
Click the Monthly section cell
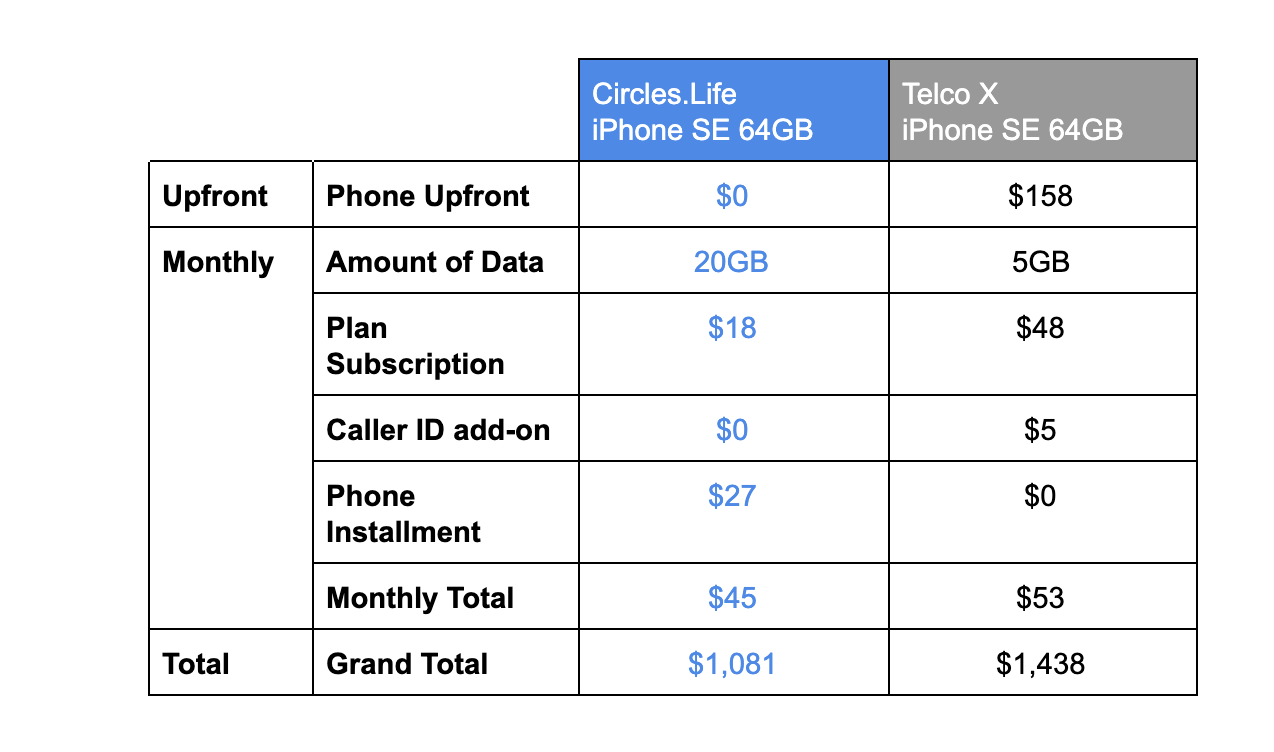(218, 262)
